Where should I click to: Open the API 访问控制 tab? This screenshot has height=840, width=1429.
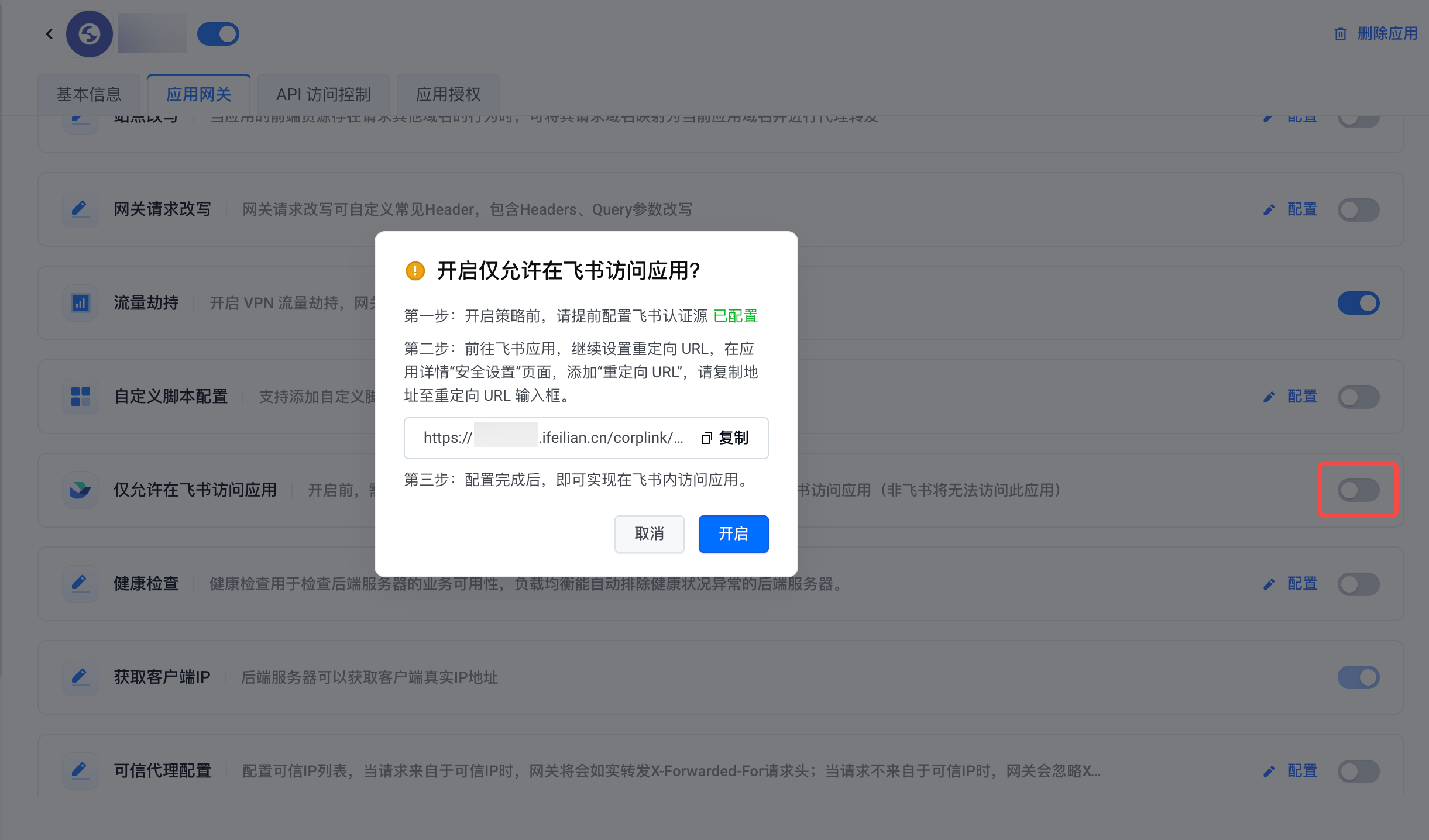click(323, 94)
